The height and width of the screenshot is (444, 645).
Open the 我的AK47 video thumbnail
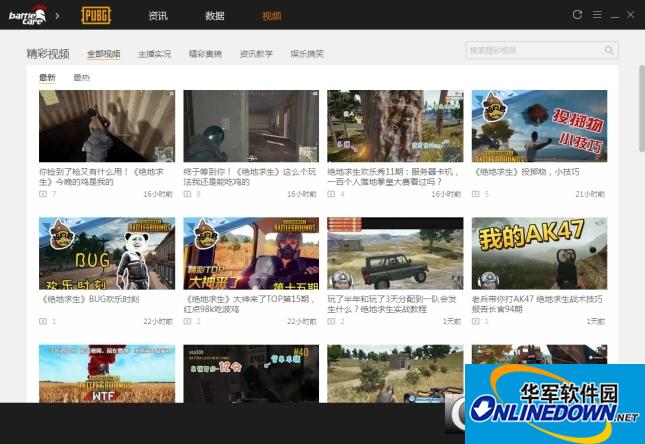[x=539, y=253]
